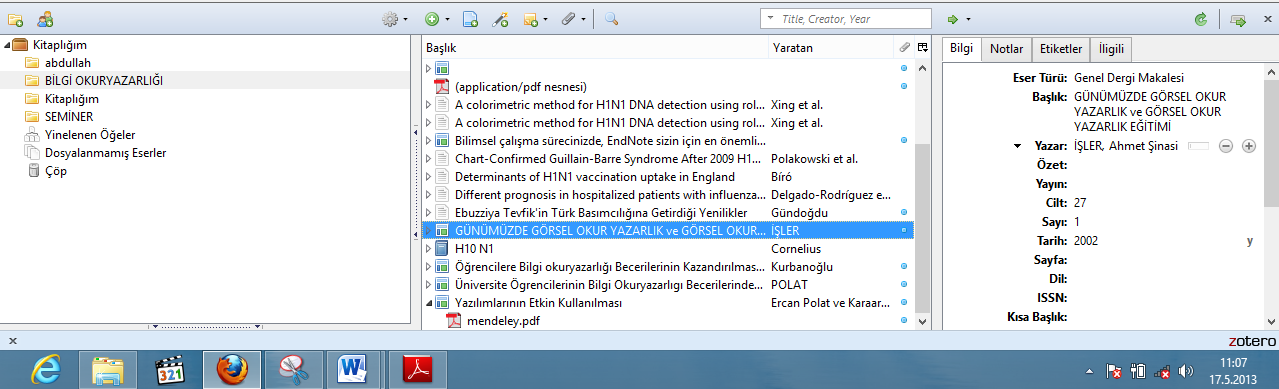Image resolution: width=1279 pixels, height=389 pixels.
Task: Click the mendeley.pdf PDF icon
Action: tap(453, 321)
